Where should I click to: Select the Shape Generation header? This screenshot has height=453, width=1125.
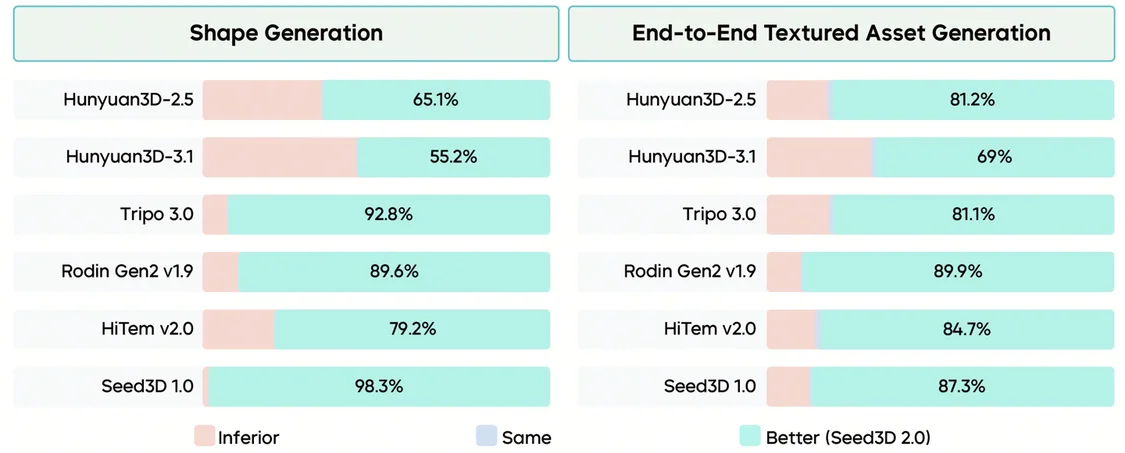point(286,33)
